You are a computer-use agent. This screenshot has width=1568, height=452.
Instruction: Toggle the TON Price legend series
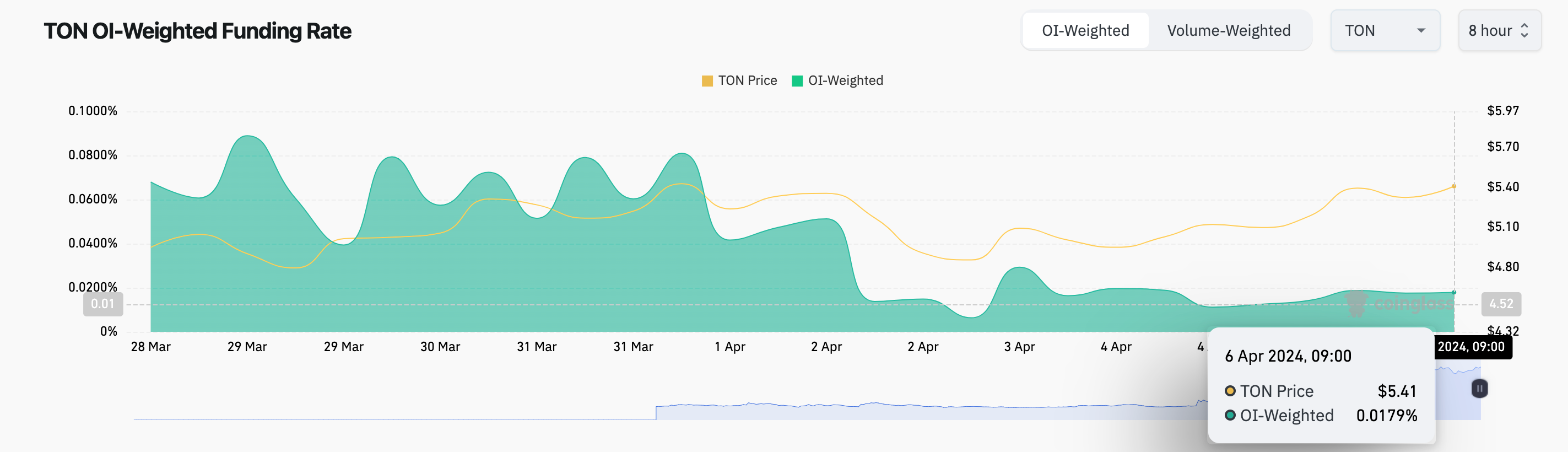(x=739, y=80)
